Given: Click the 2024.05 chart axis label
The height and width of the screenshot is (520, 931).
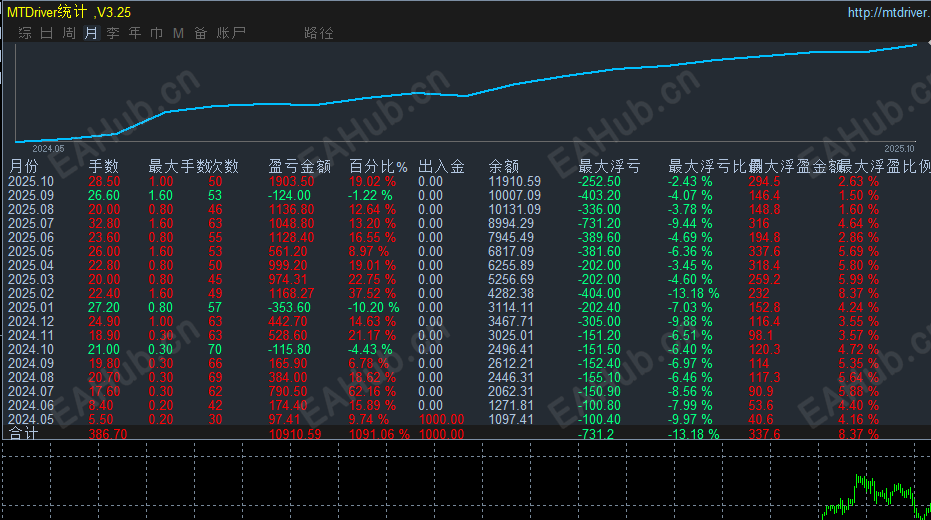Looking at the screenshot, I should (x=48, y=149).
